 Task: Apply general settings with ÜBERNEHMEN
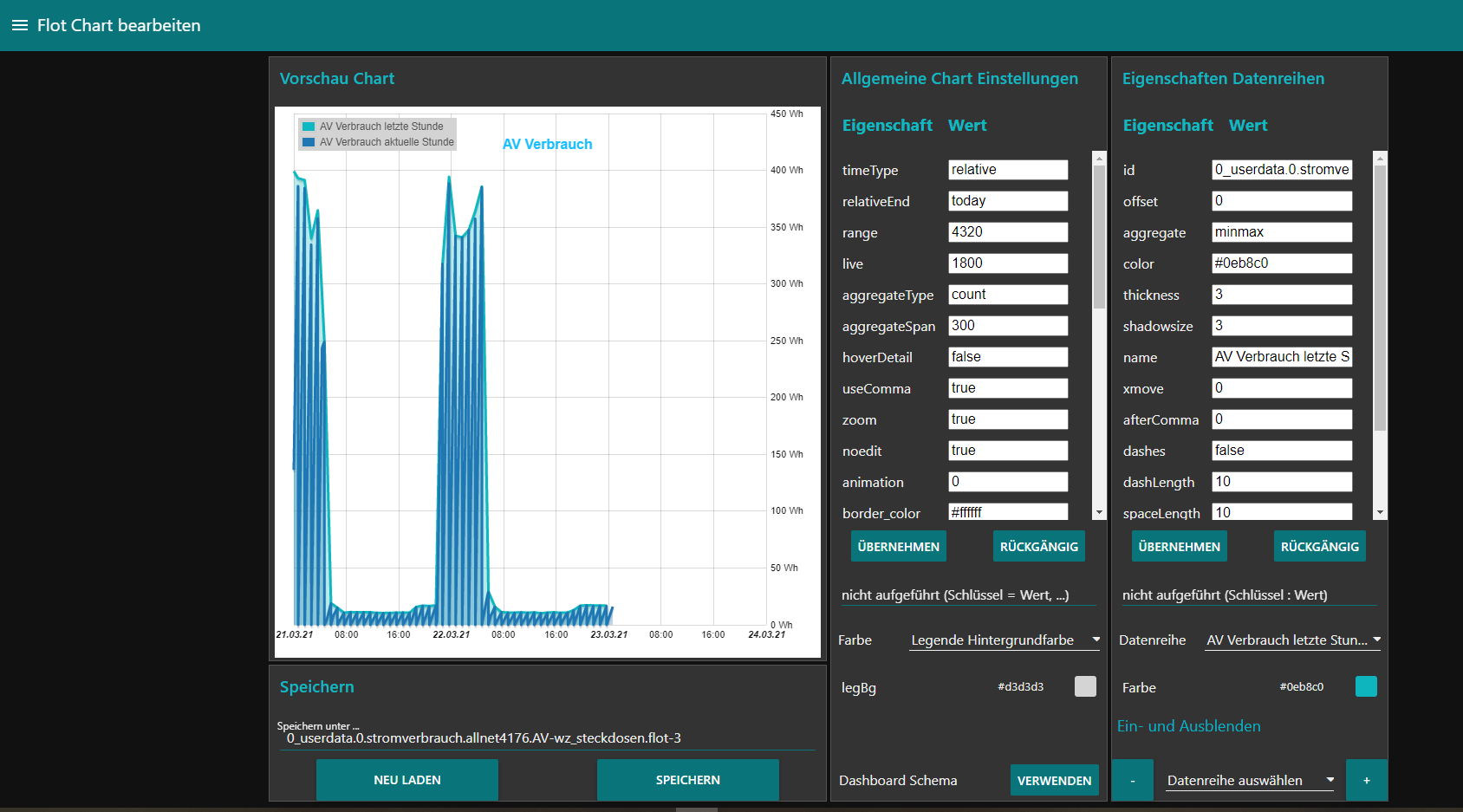tap(899, 547)
